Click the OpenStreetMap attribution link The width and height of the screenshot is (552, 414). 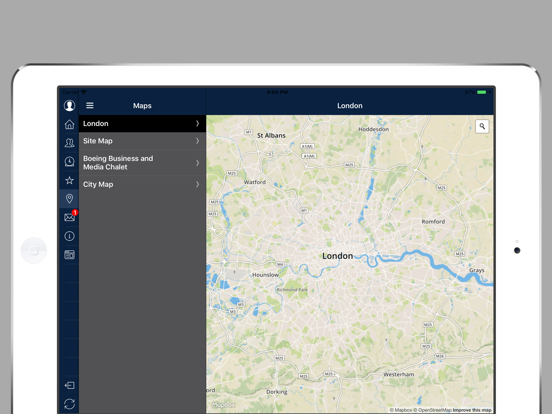click(432, 410)
